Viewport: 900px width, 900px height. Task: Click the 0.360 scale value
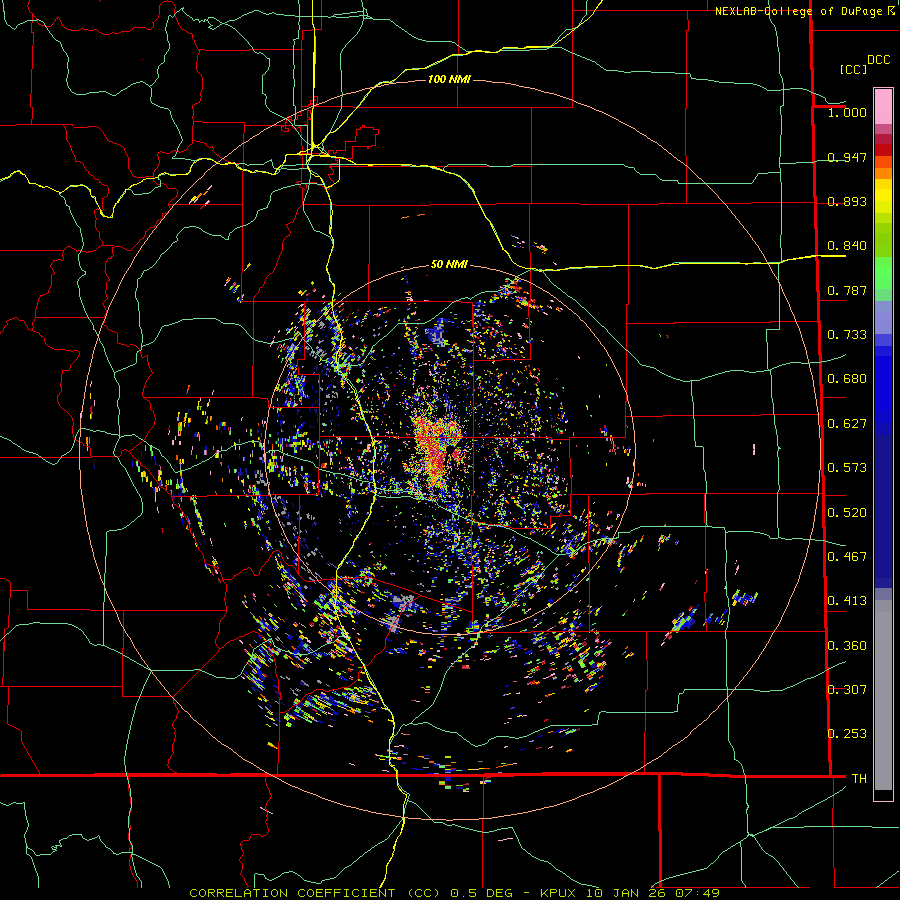tap(847, 646)
